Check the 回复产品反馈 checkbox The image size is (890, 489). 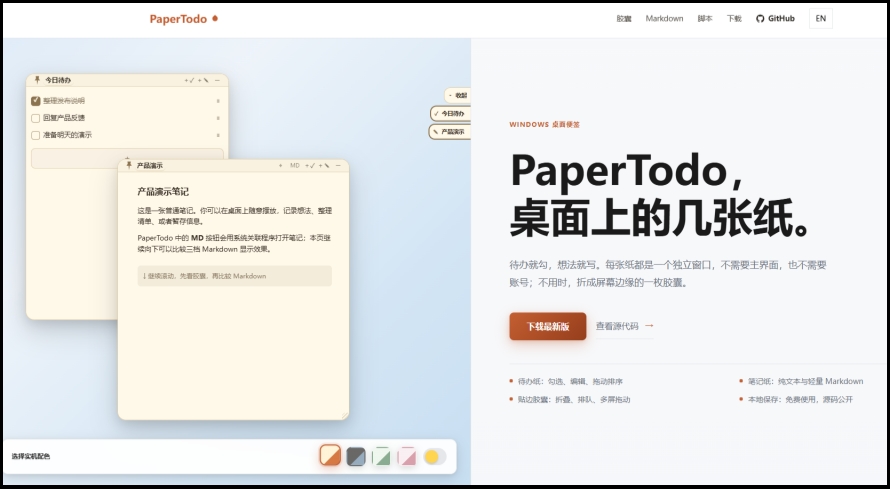point(36,118)
